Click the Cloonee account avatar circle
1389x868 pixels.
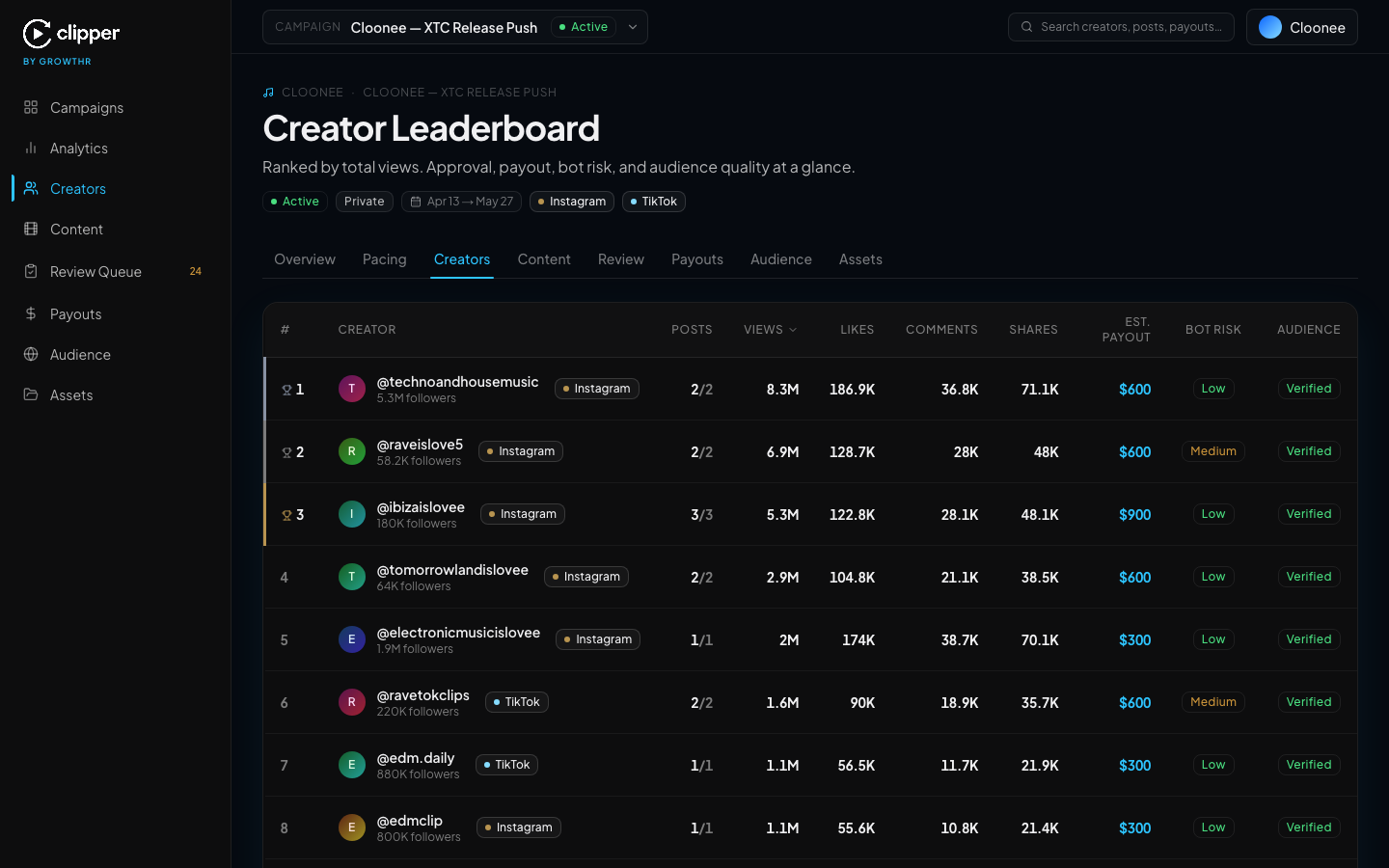coord(1270,27)
